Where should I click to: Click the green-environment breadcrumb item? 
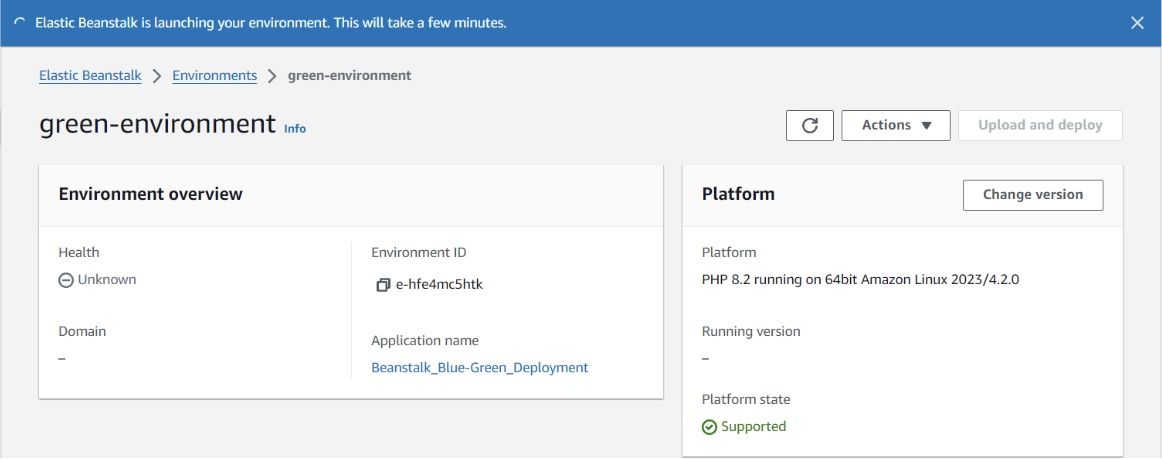[x=349, y=75]
